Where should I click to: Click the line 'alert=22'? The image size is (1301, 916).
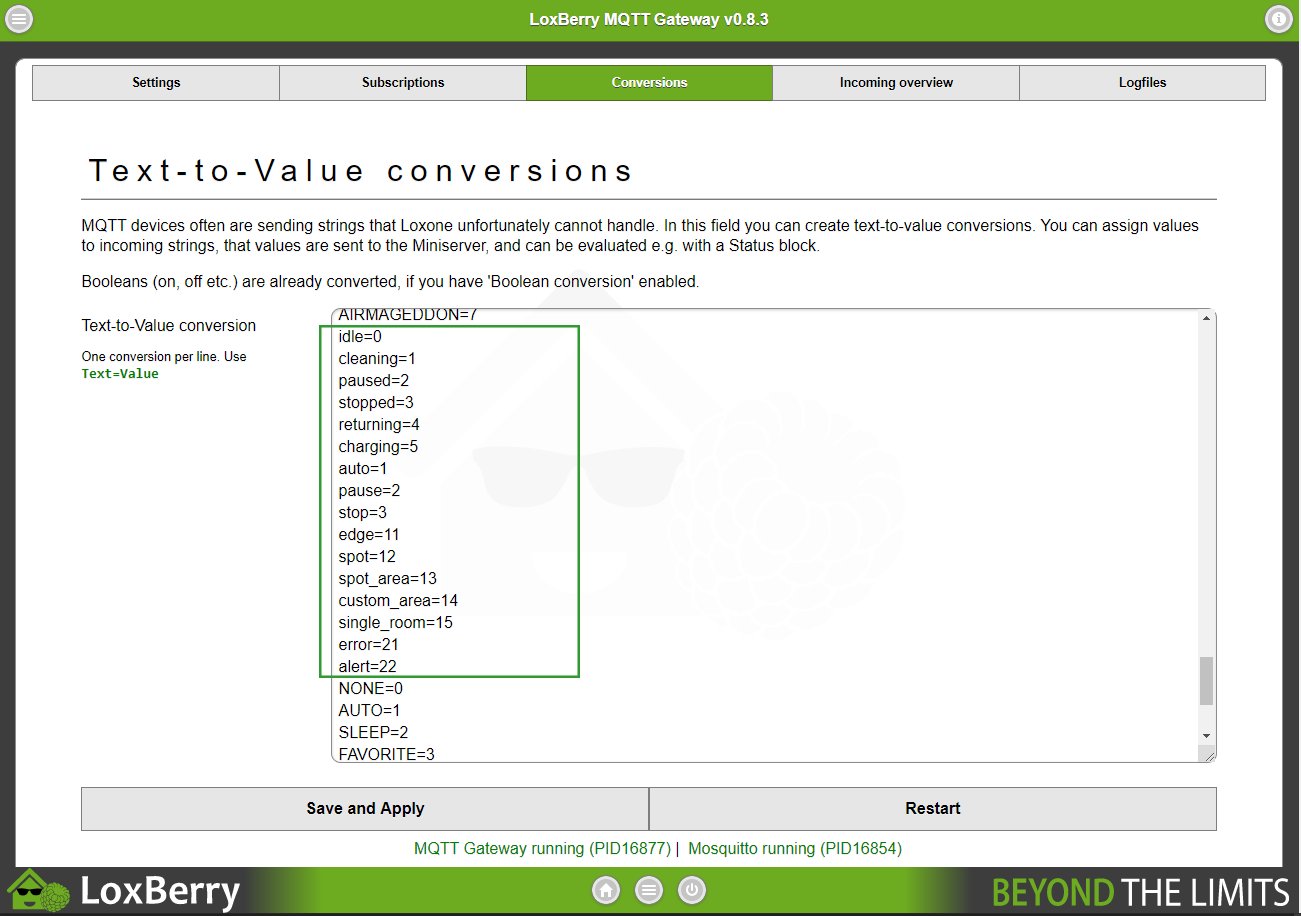point(367,667)
